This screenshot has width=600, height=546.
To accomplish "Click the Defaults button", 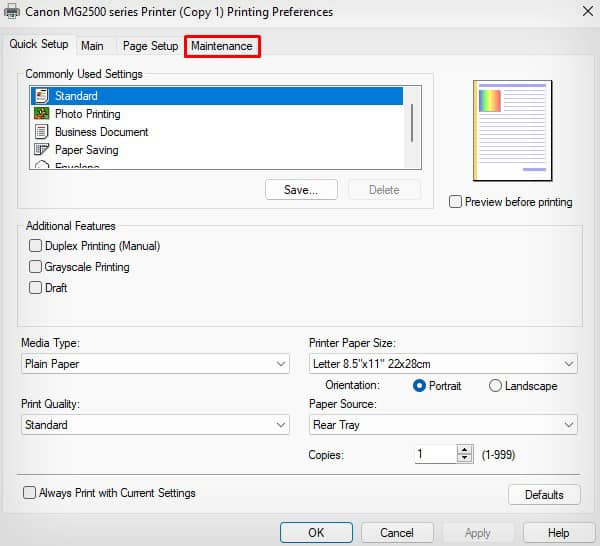I will [544, 495].
